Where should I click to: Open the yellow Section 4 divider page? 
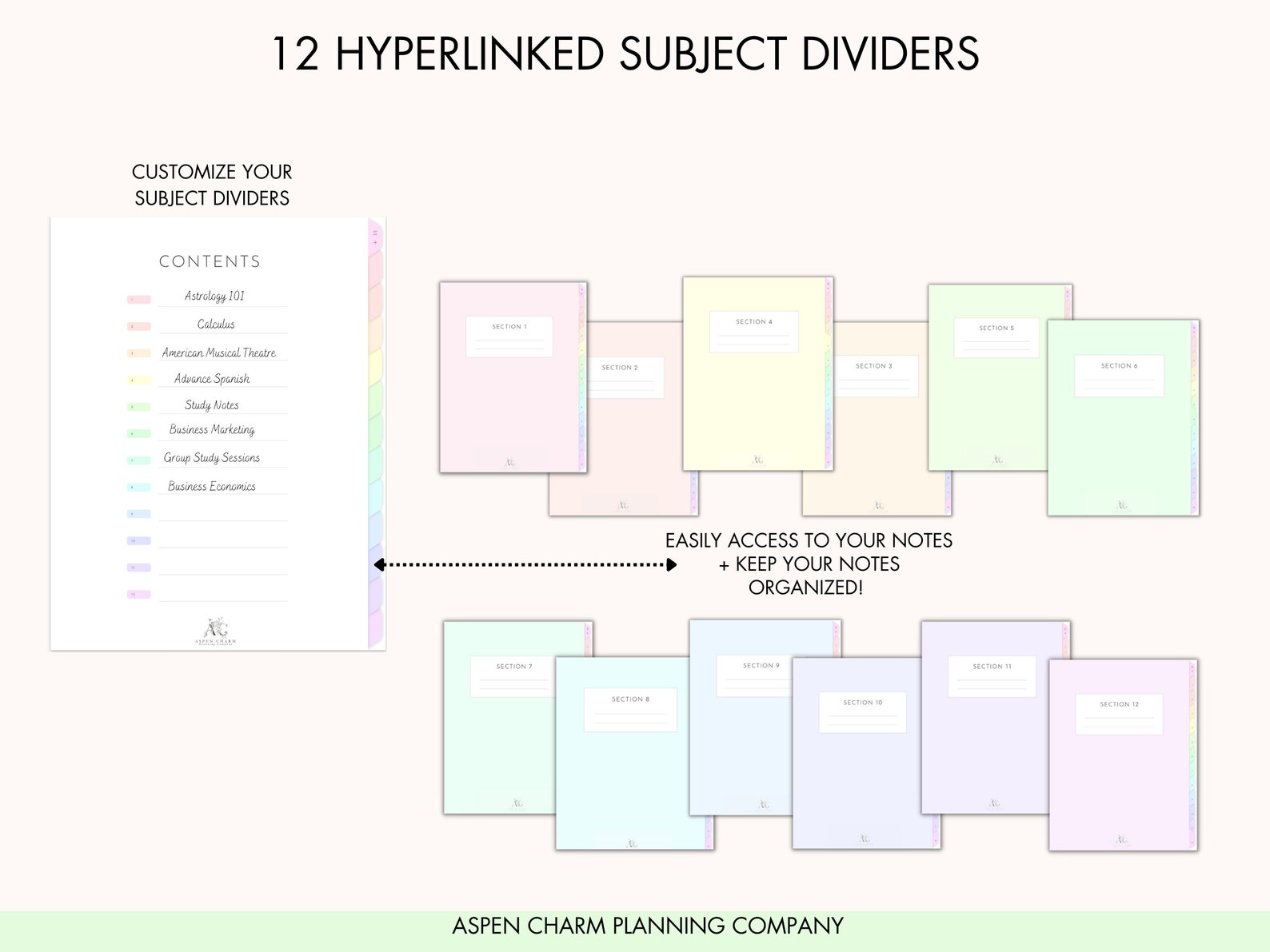[x=757, y=373]
